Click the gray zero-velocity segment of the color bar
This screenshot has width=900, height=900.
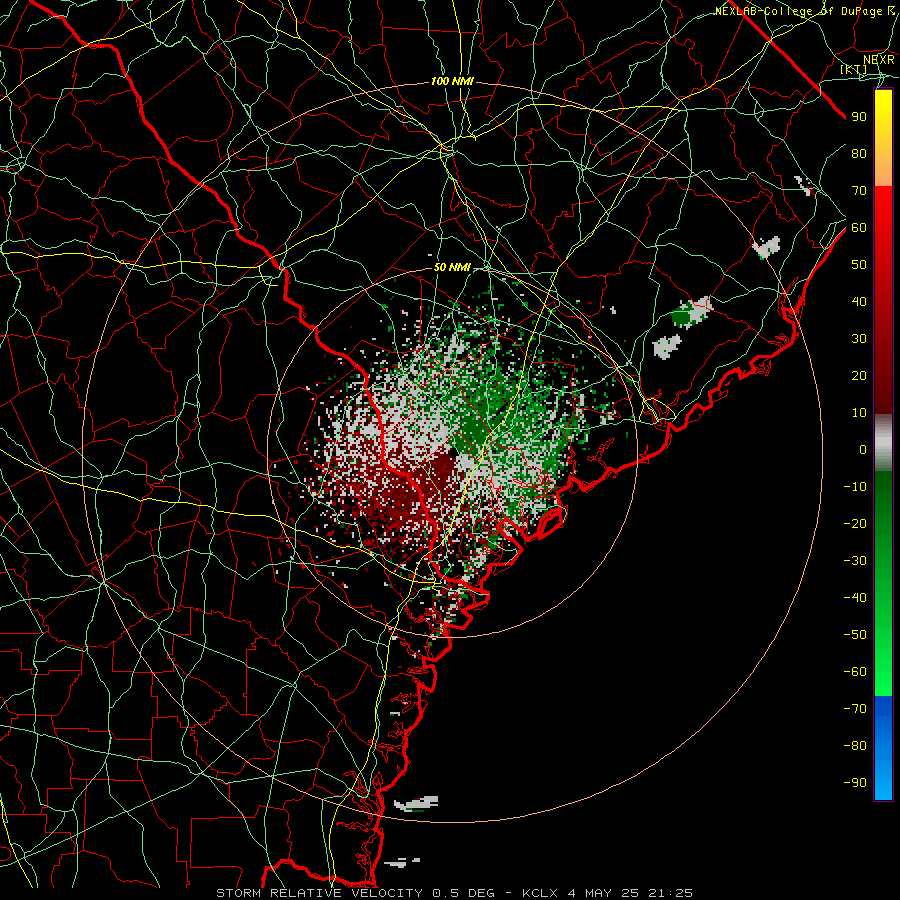click(x=883, y=442)
